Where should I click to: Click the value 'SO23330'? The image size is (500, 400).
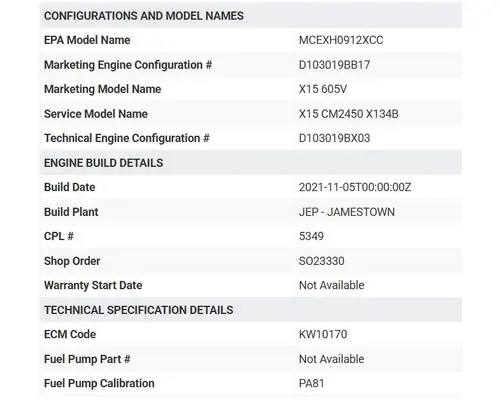tap(322, 261)
